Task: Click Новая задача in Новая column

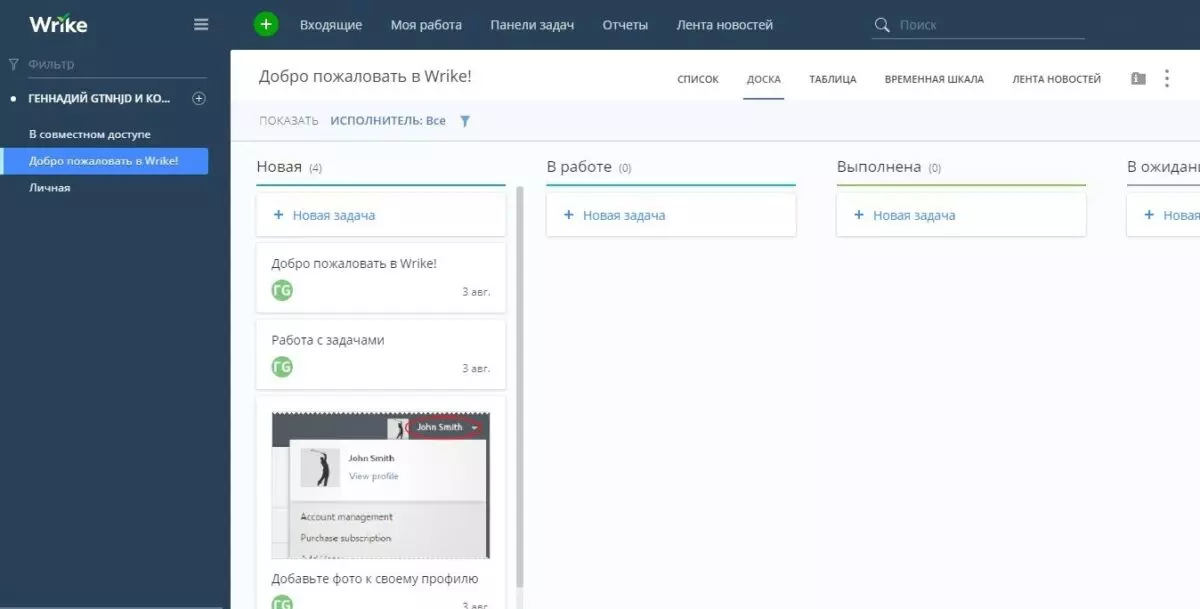Action: (x=334, y=215)
